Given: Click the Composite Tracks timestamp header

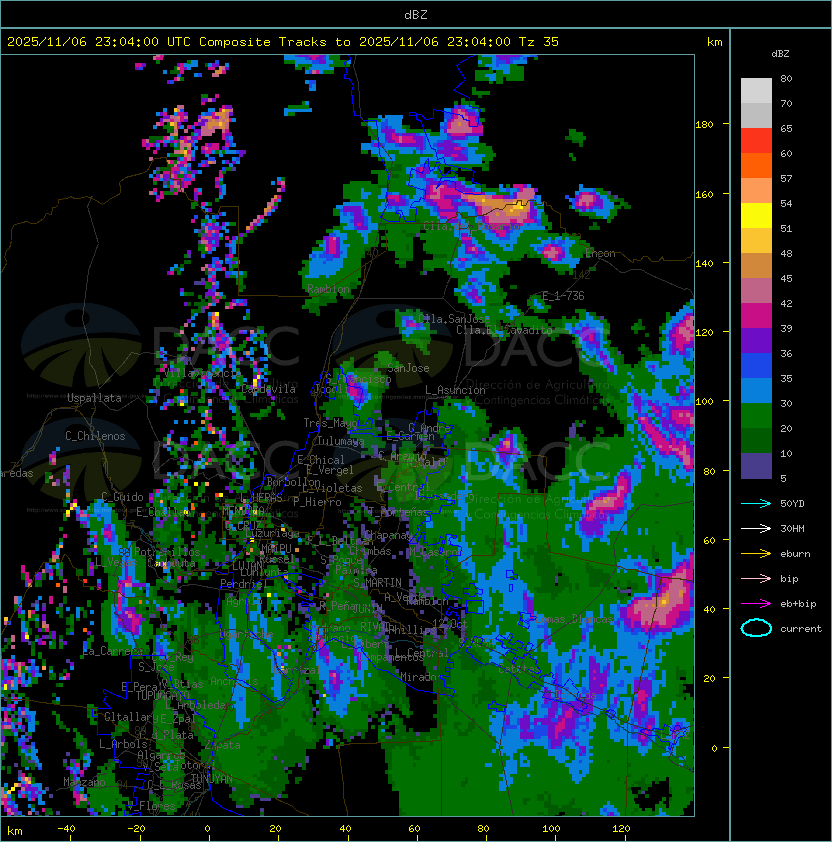Looking at the screenshot, I should 283,42.
